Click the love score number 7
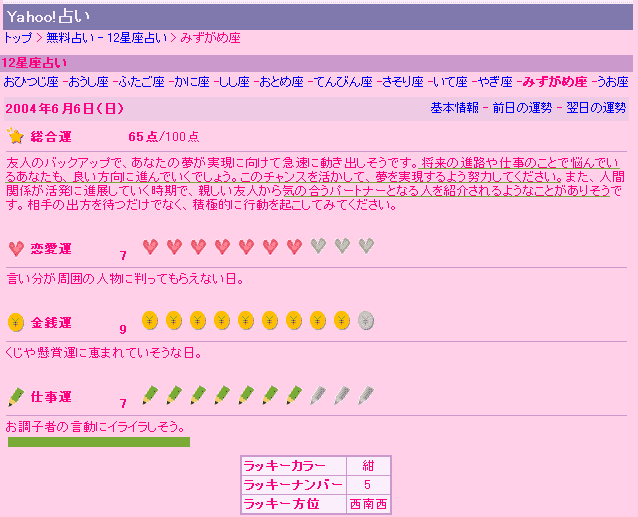 123,255
